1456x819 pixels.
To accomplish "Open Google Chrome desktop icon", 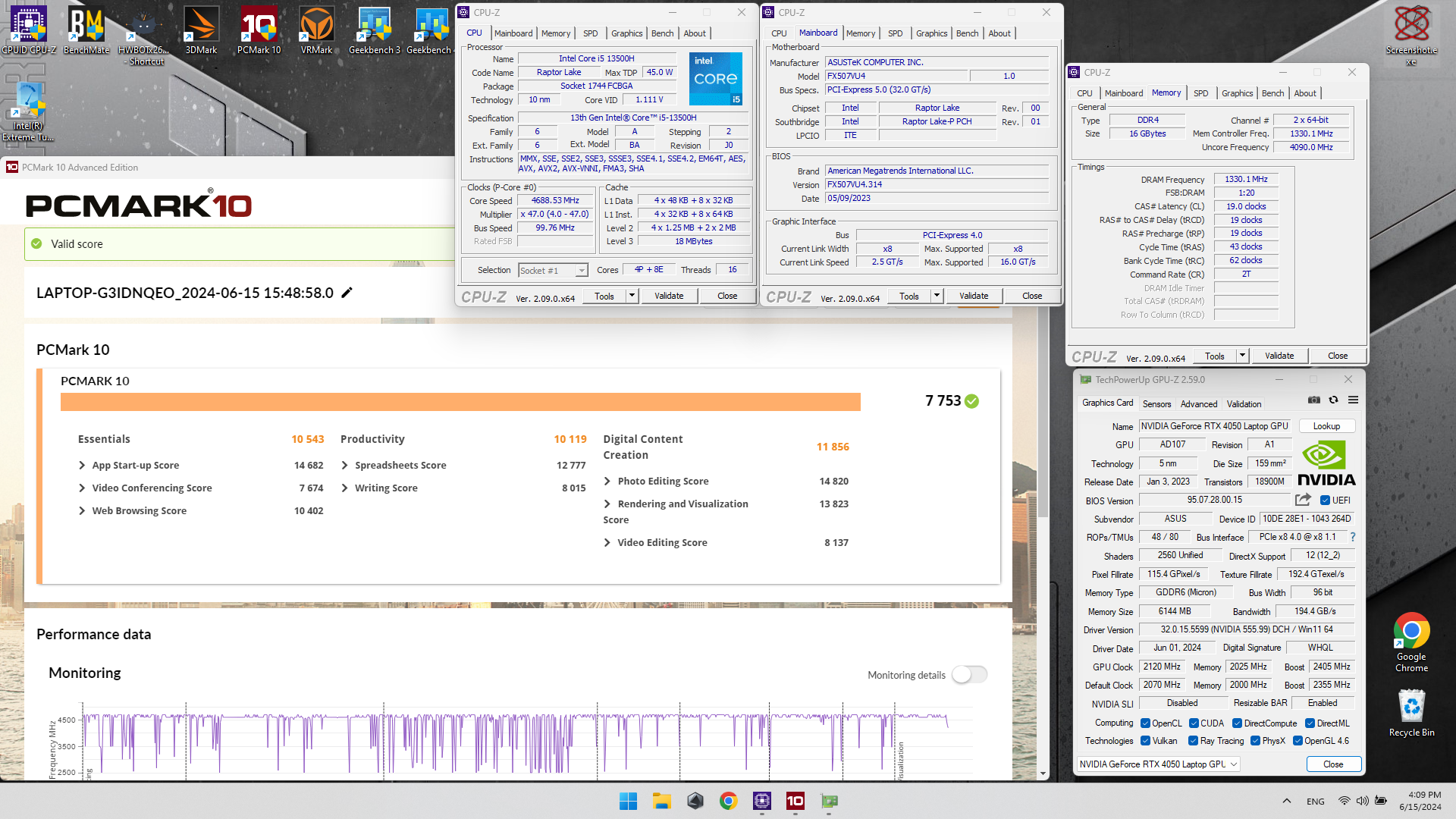I will pos(1411,642).
